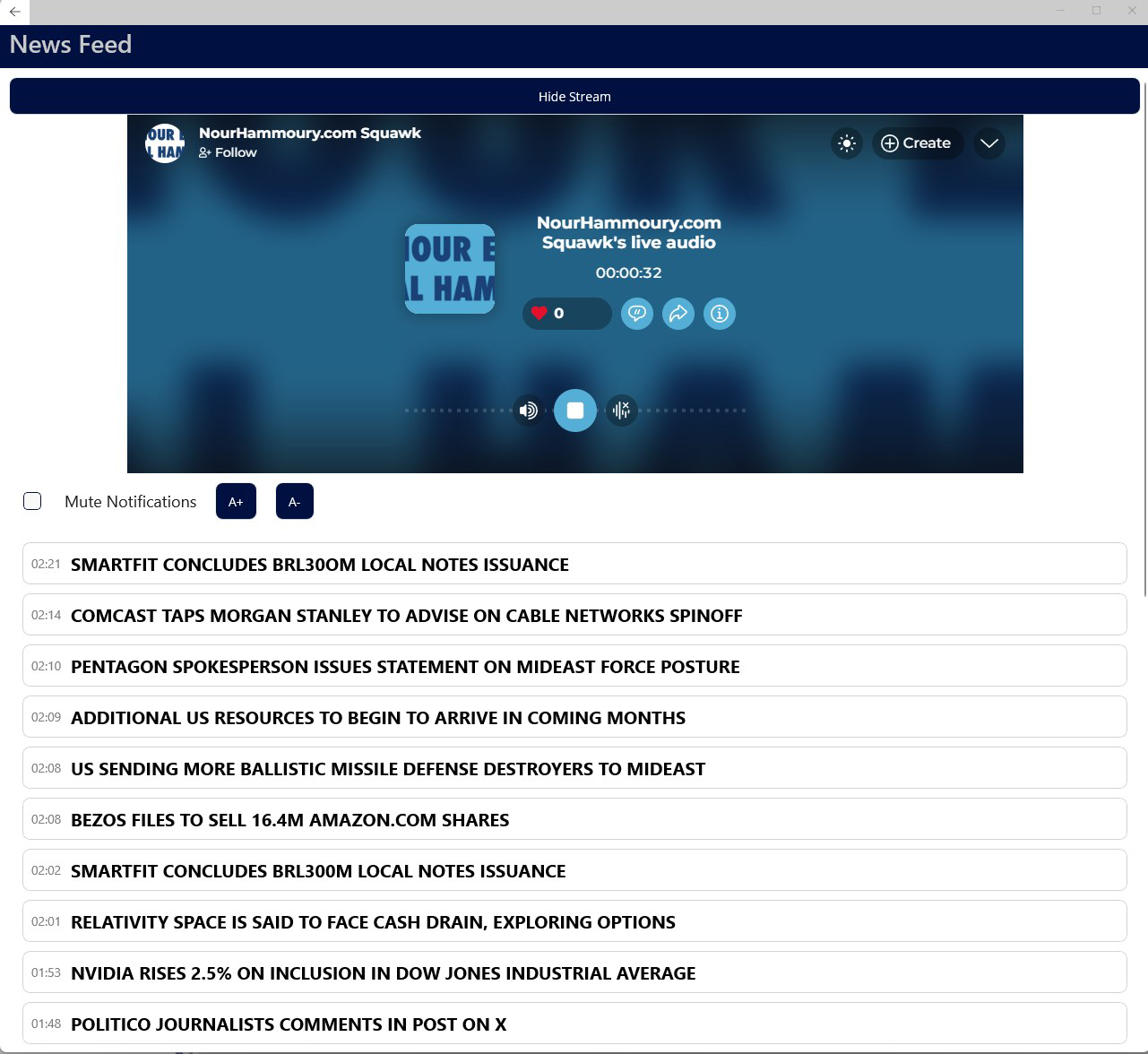Screen dimensions: 1148x1054
Task: Click the Hide Stream button
Action: pos(574,96)
